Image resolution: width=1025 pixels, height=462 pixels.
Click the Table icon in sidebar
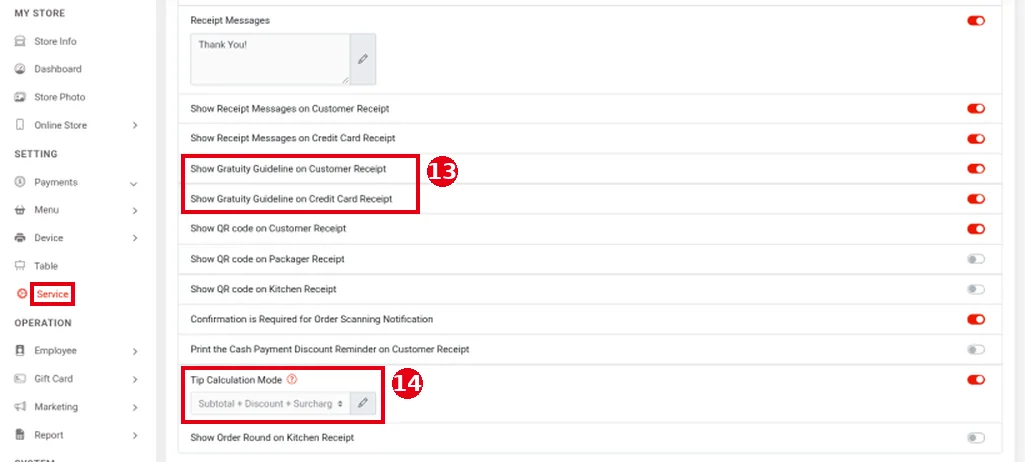point(20,266)
